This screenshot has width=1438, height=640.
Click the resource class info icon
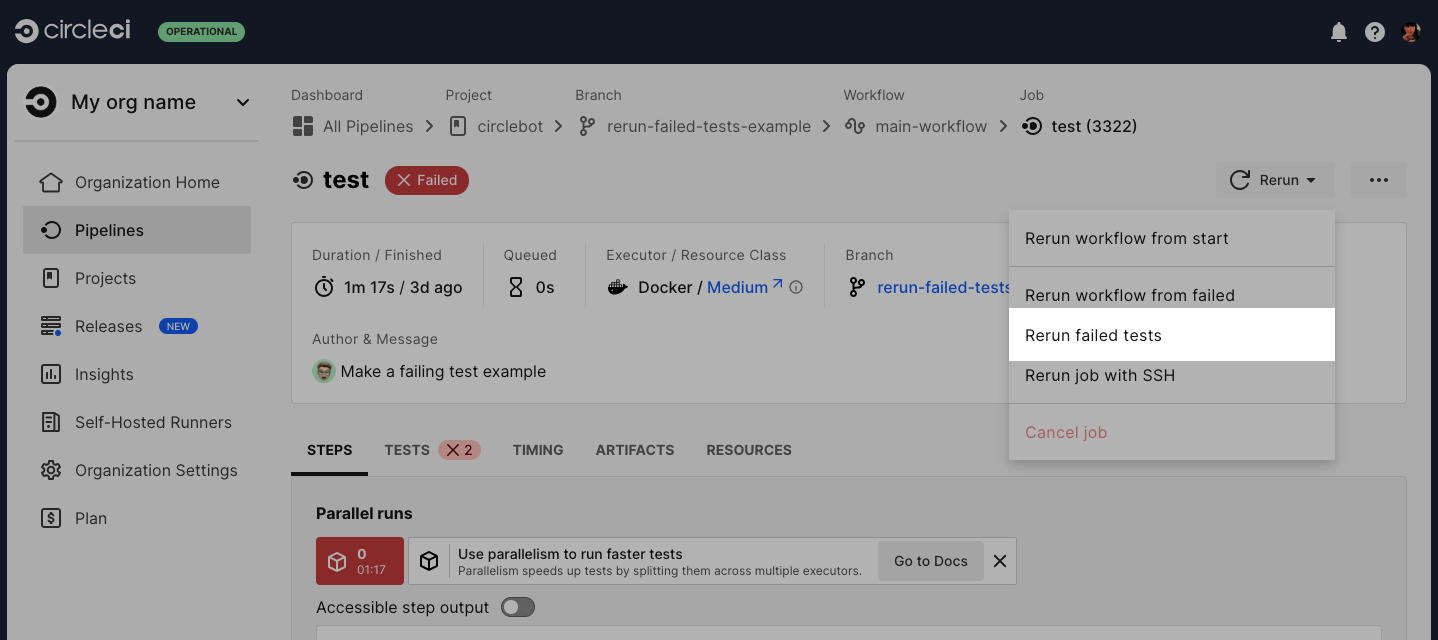pos(797,287)
